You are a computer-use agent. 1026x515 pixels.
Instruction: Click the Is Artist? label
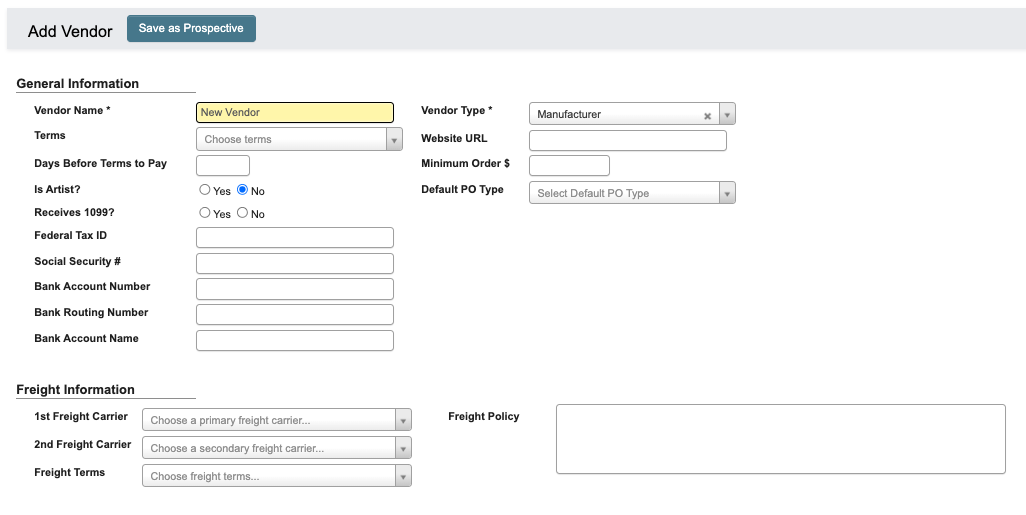pos(57,190)
